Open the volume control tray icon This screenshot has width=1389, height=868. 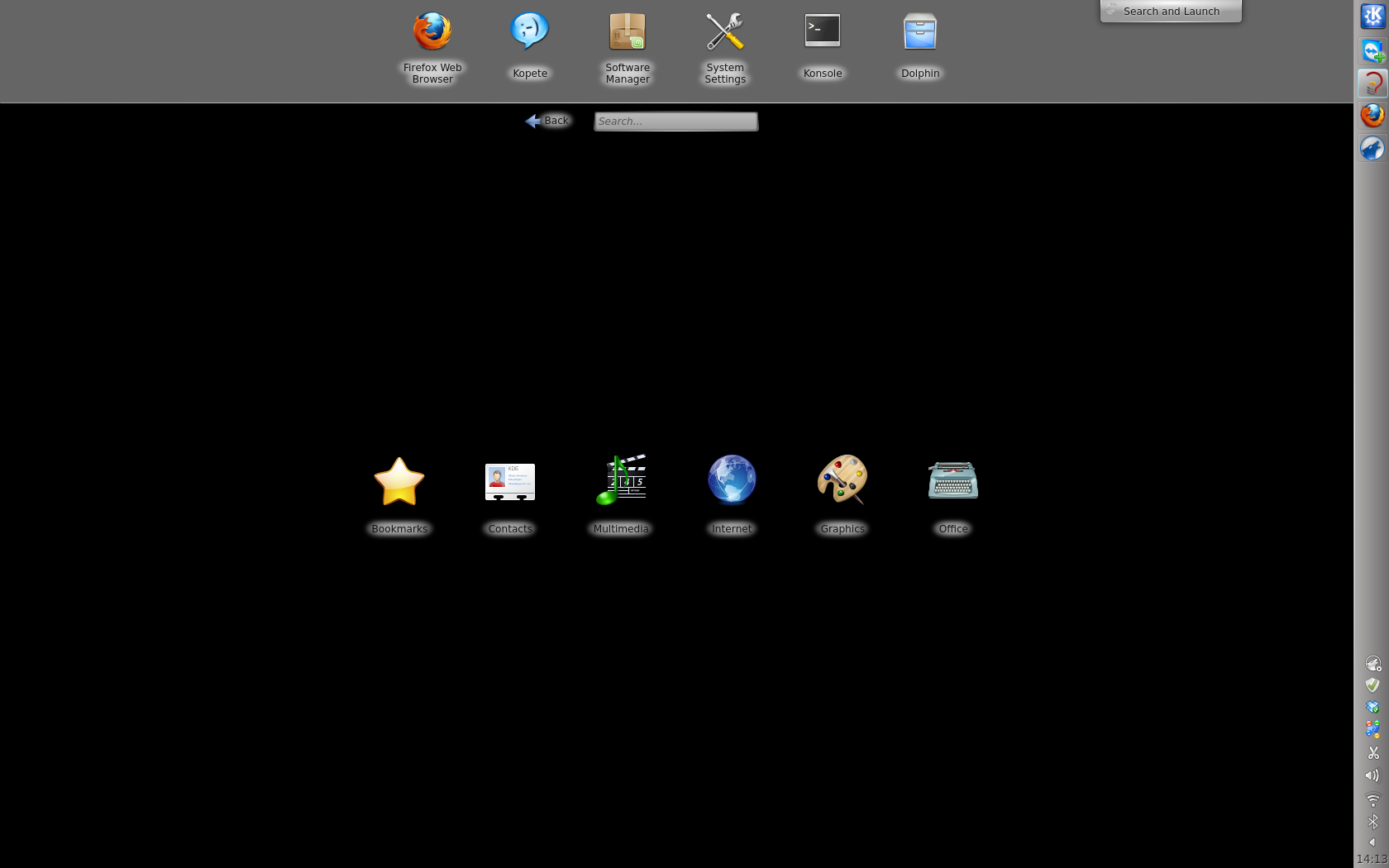point(1372,775)
